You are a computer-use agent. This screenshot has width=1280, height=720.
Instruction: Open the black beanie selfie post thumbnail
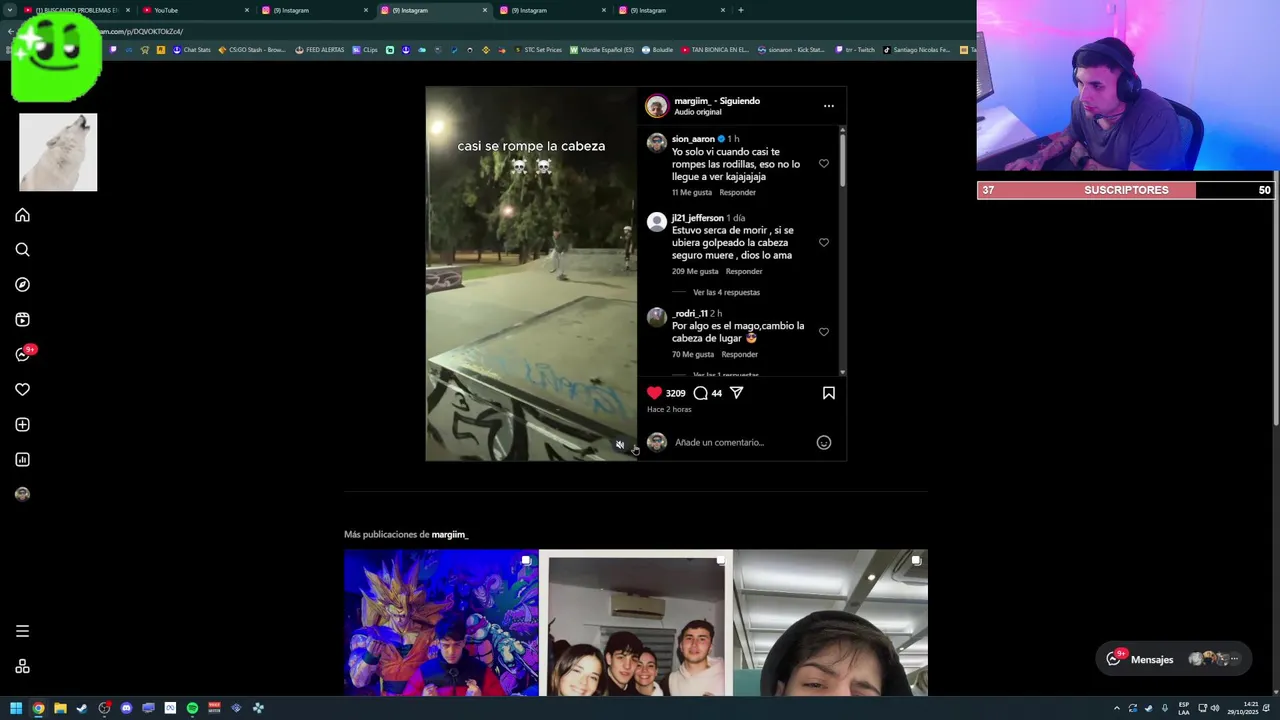point(831,622)
